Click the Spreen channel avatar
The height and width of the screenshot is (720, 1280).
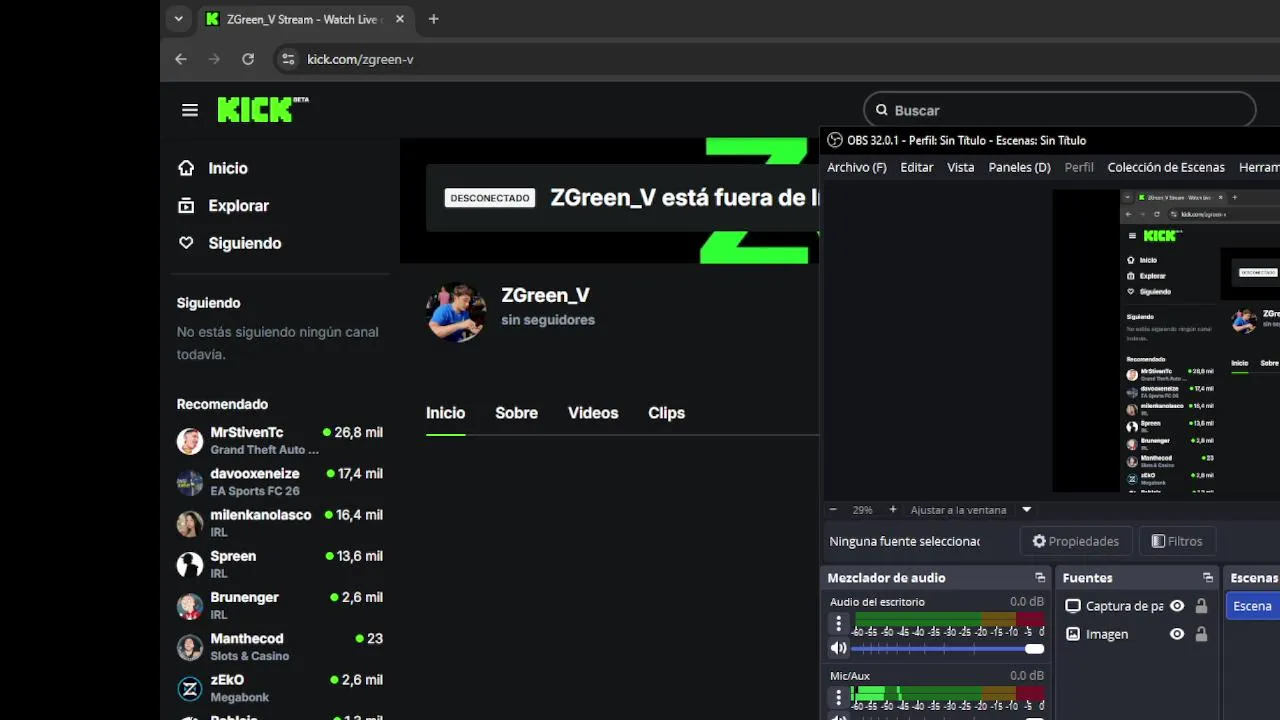pos(190,565)
